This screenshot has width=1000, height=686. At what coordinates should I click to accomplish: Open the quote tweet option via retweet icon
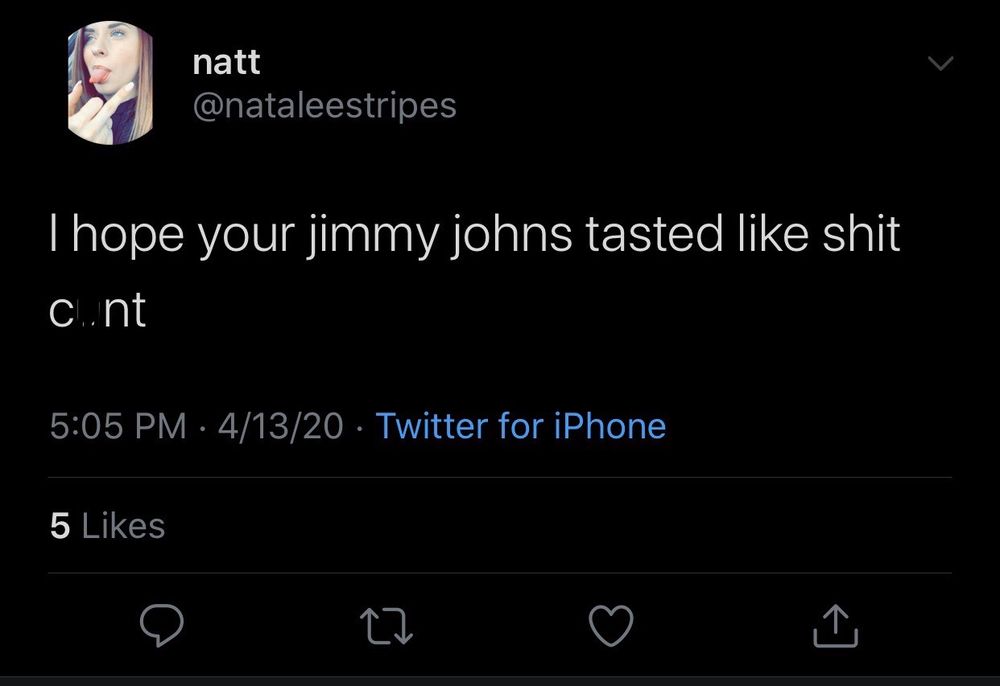387,627
